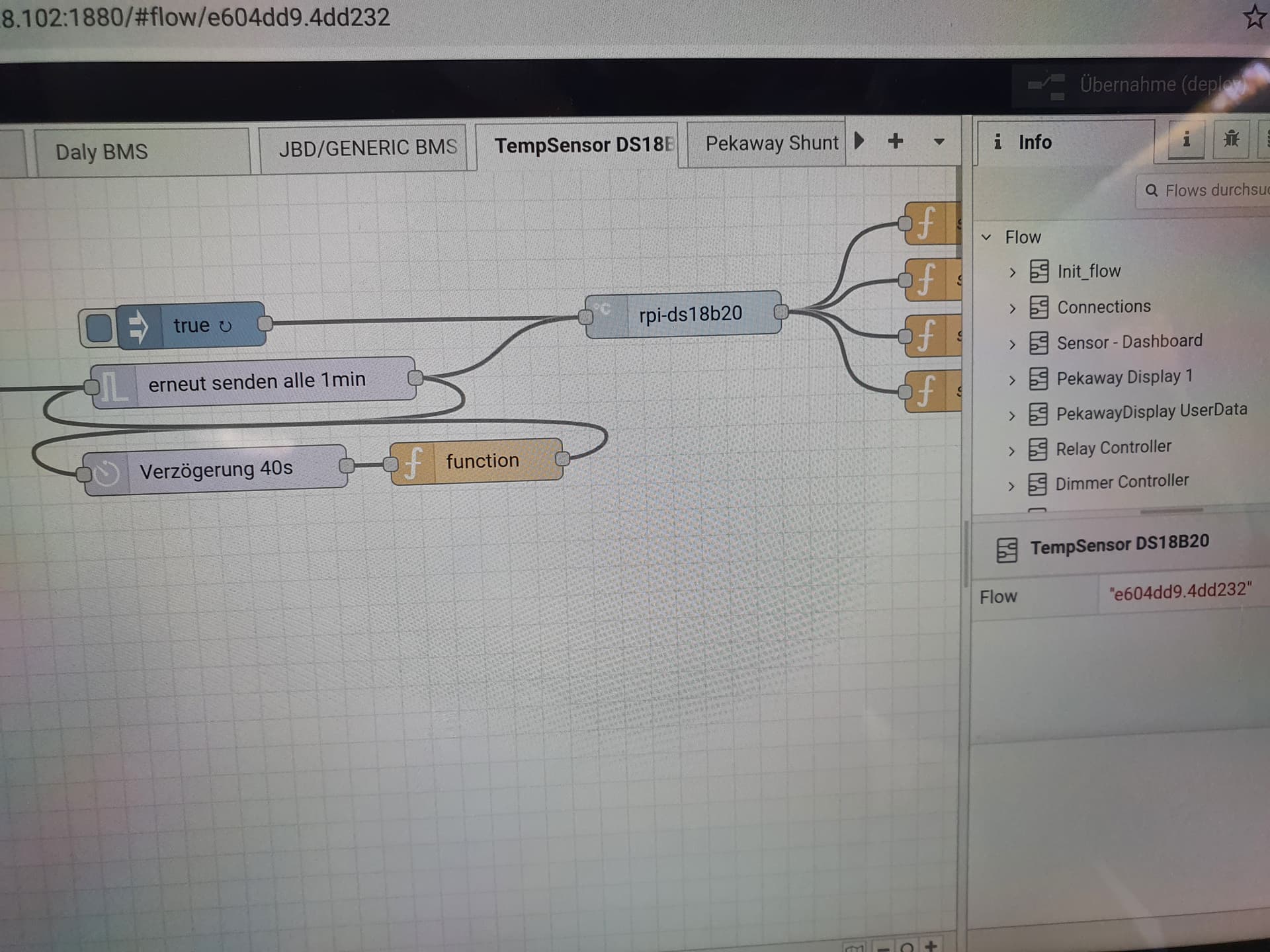The height and width of the screenshot is (952, 1270).
Task: Switch to the TempSensor DS18B20 tab
Action: click(x=577, y=145)
